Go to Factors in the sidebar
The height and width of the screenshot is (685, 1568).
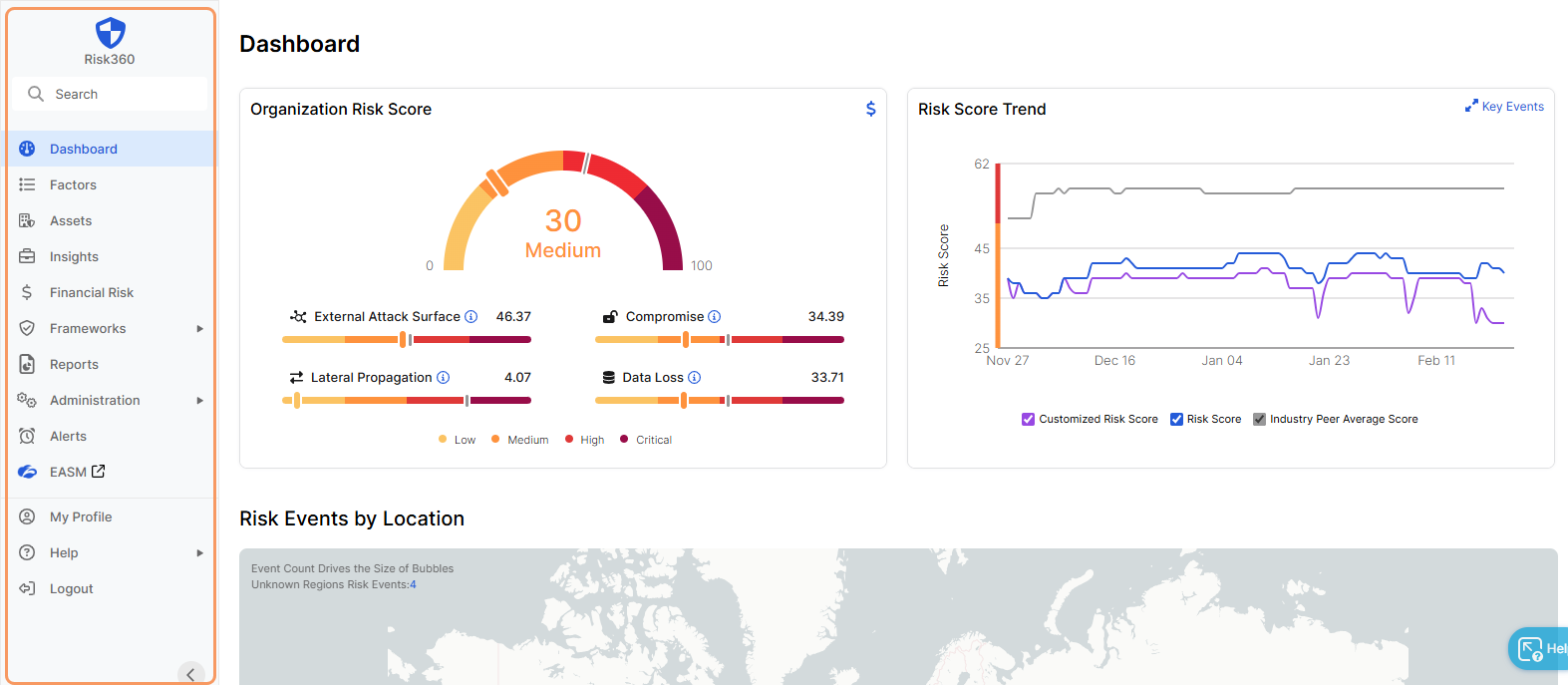tap(73, 185)
